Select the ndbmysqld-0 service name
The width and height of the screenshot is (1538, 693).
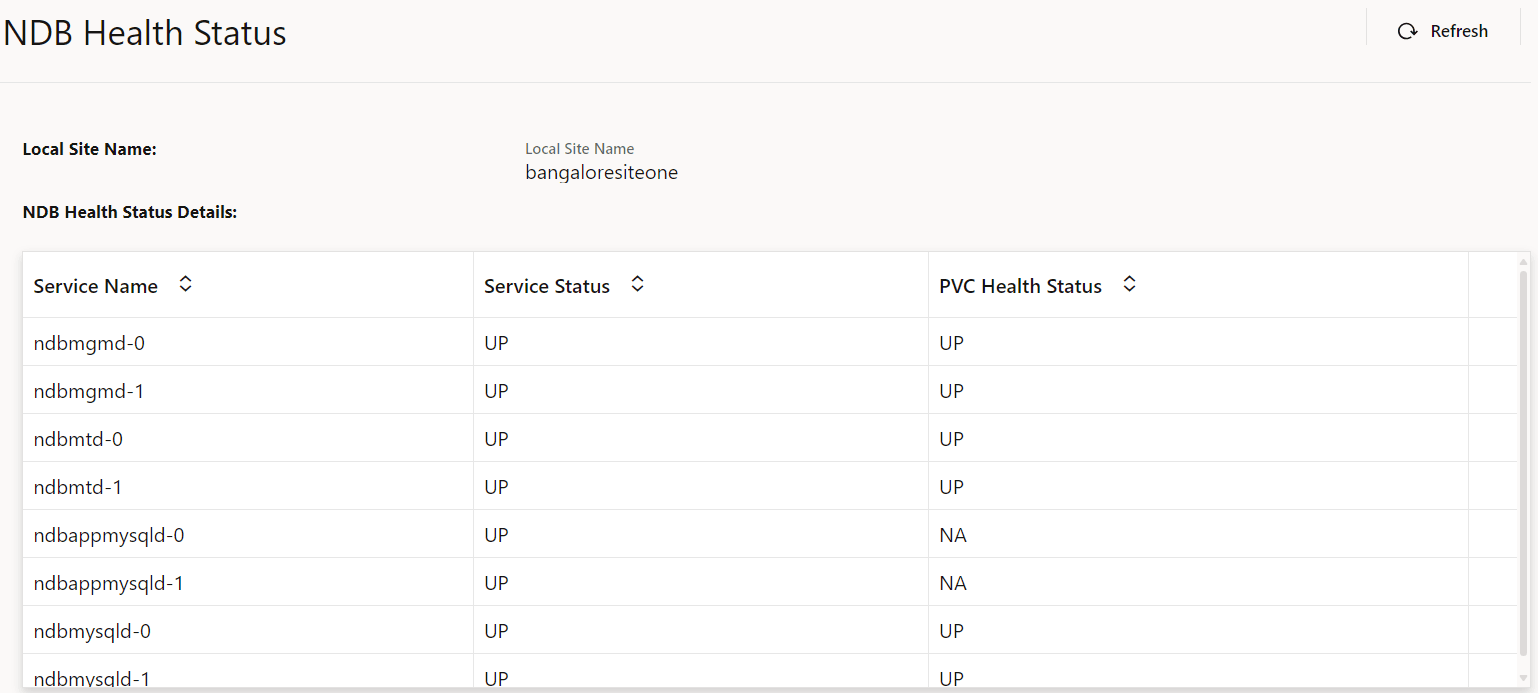pyautogui.click(x=92, y=630)
